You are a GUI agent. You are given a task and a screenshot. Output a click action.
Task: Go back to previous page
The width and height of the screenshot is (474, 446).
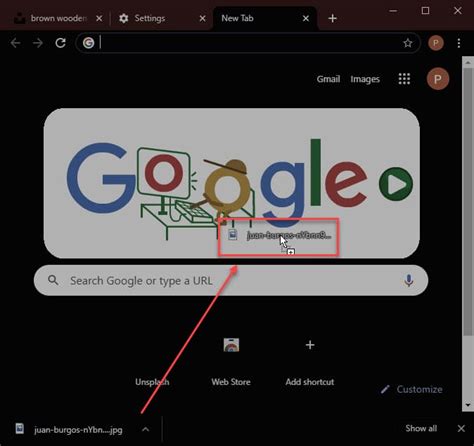15,43
